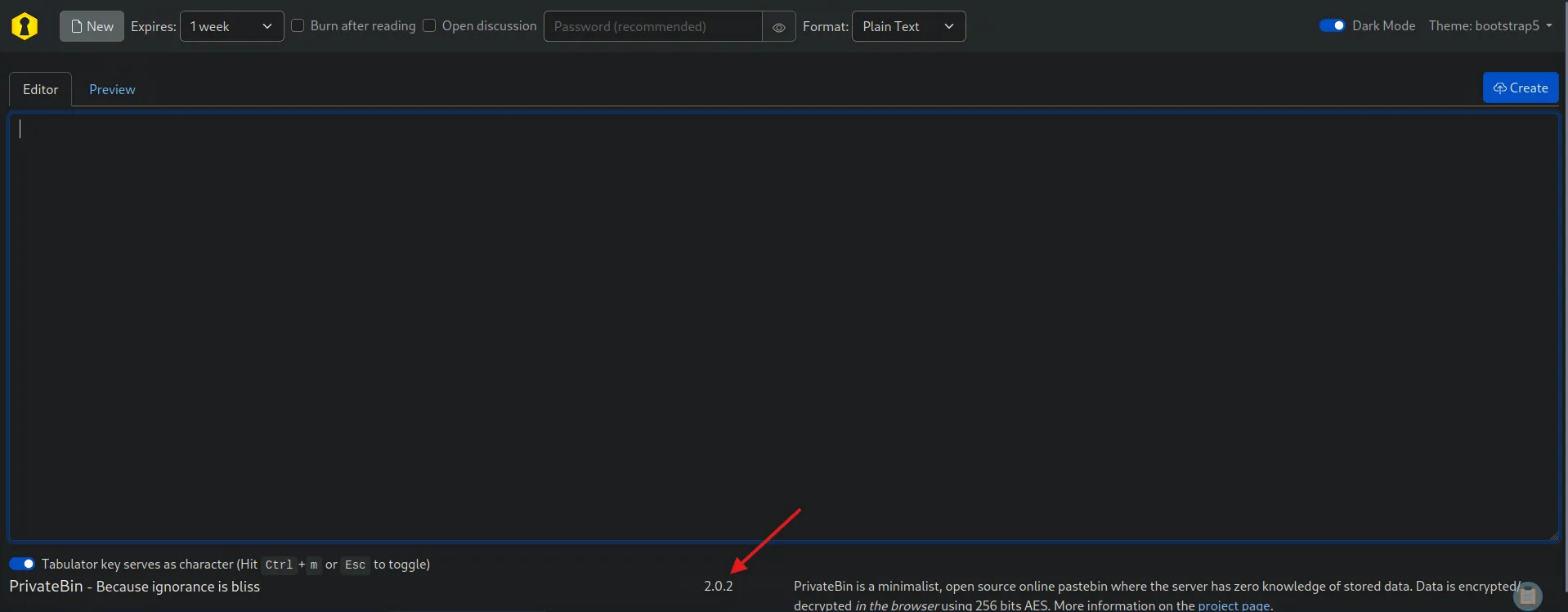Toggle password visibility eye icon

pos(779,27)
